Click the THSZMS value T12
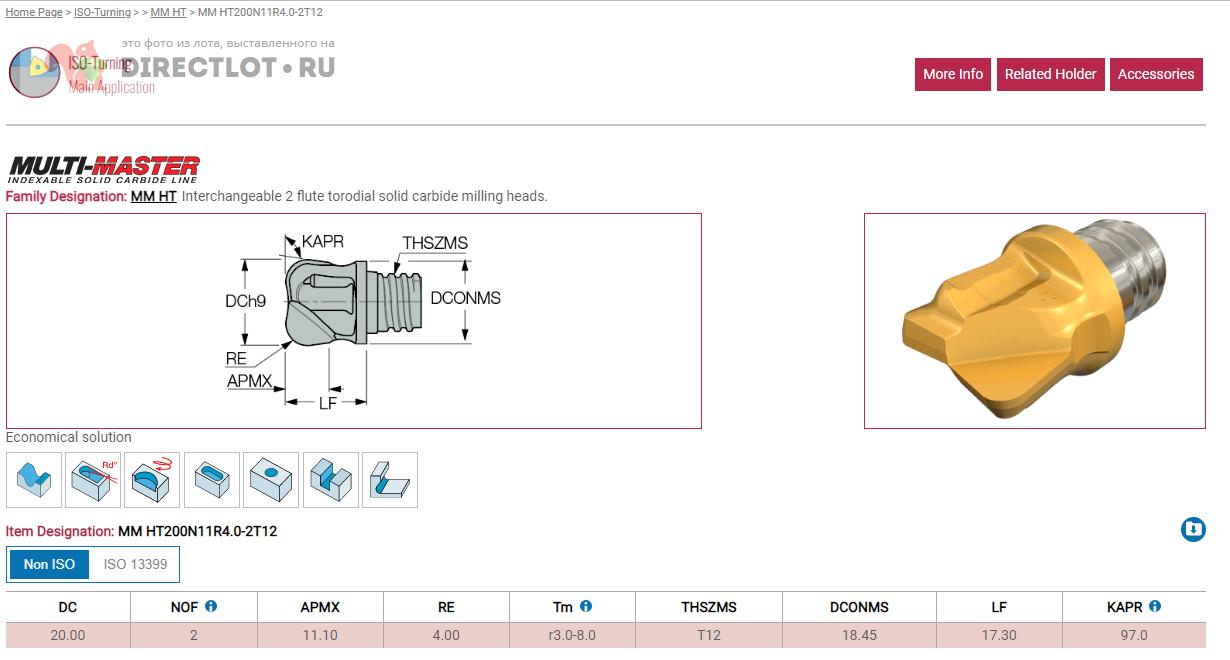Image resolution: width=1230 pixels, height=660 pixels. tap(709, 635)
